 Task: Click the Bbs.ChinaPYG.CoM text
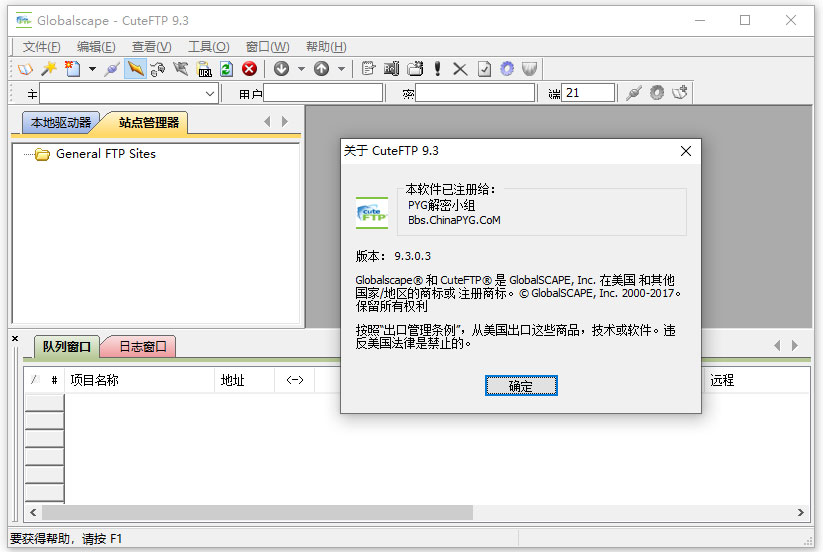click(x=454, y=220)
